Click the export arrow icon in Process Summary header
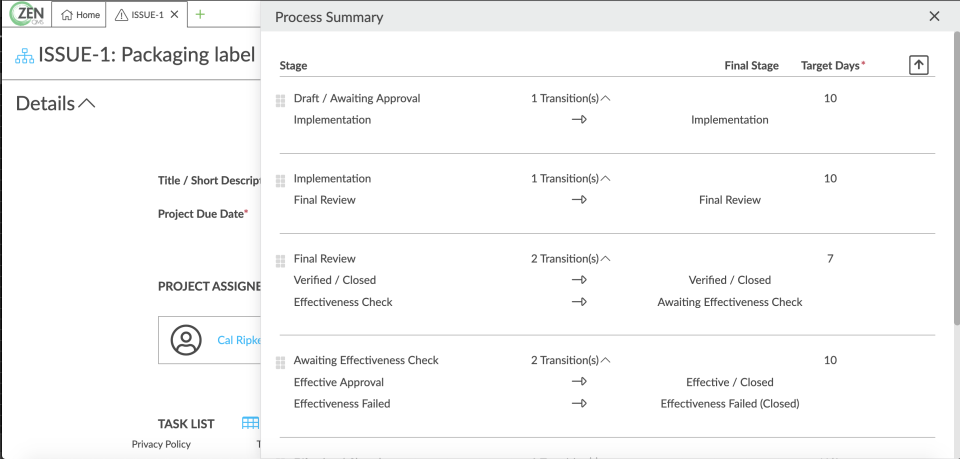Screen dimensions: 960x459 click(919, 65)
